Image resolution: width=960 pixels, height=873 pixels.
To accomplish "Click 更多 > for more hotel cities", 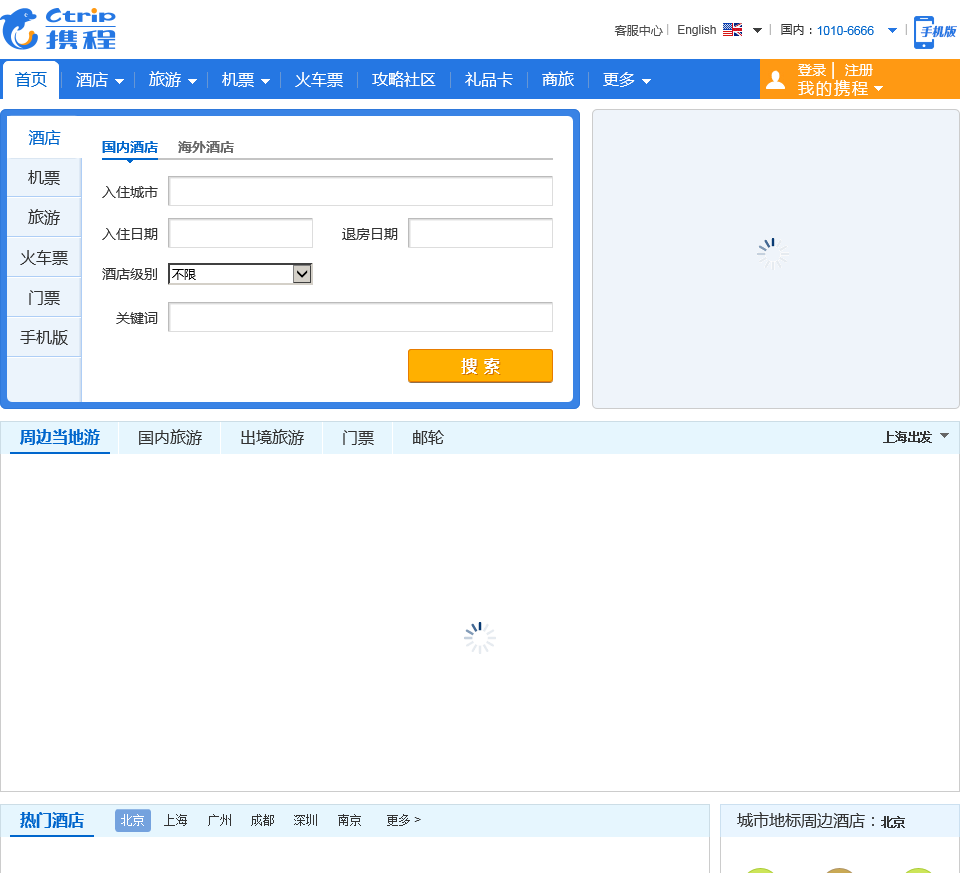I will pyautogui.click(x=403, y=820).
